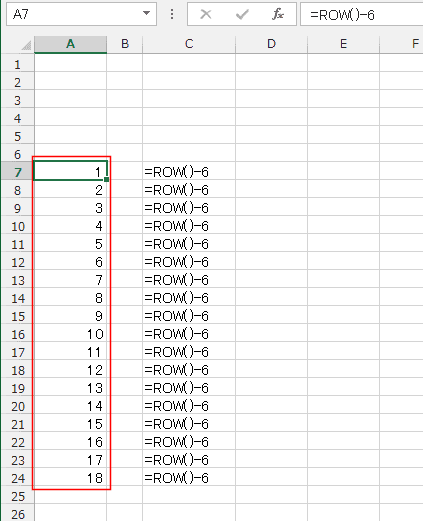The image size is (423, 521).
Task: Click the Cancel (X) formula bar icon
Action: [206, 14]
